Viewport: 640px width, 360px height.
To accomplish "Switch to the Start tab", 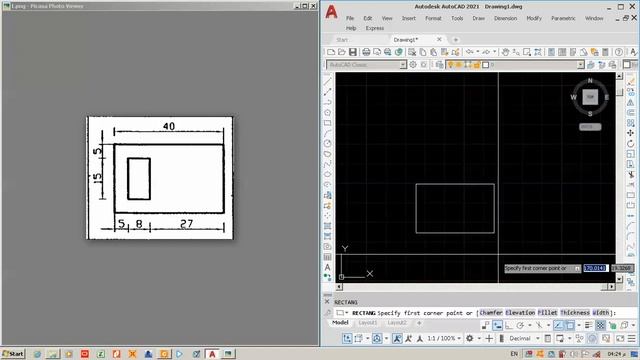I will [x=342, y=40].
